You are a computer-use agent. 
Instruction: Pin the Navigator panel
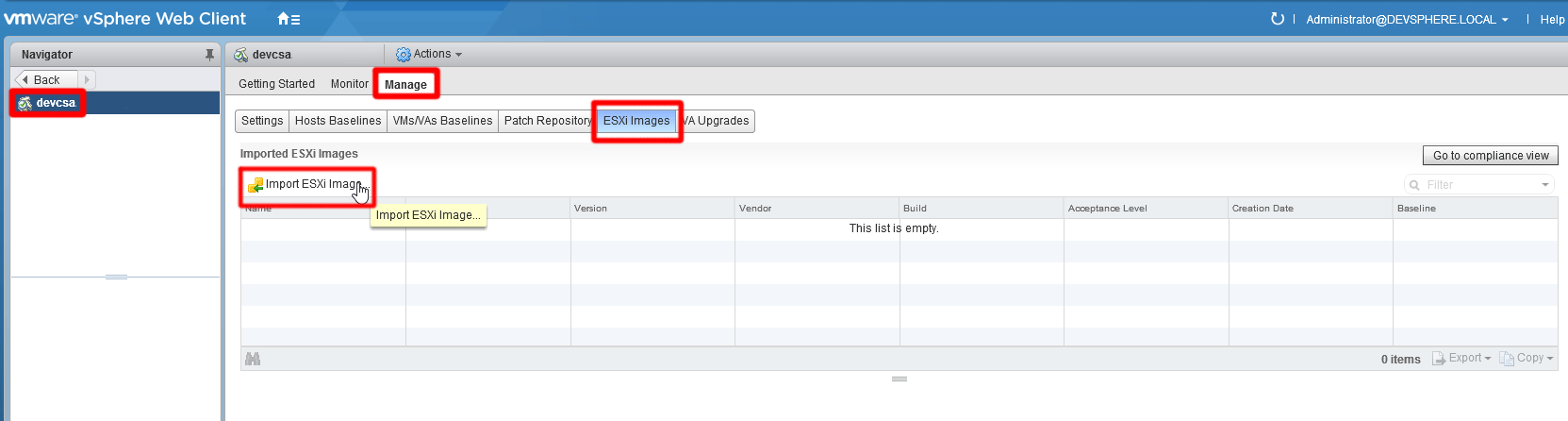tap(209, 55)
